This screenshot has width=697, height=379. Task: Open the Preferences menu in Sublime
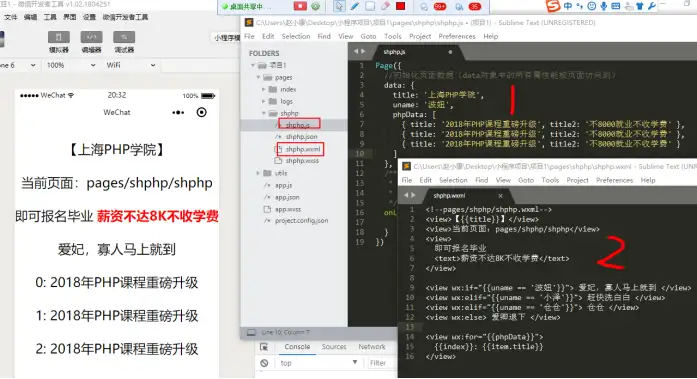point(457,36)
